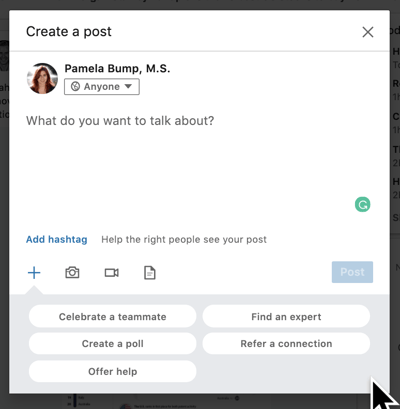Viewport: 400px width, 409px height.
Task: Select Offer help option
Action: 113,371
